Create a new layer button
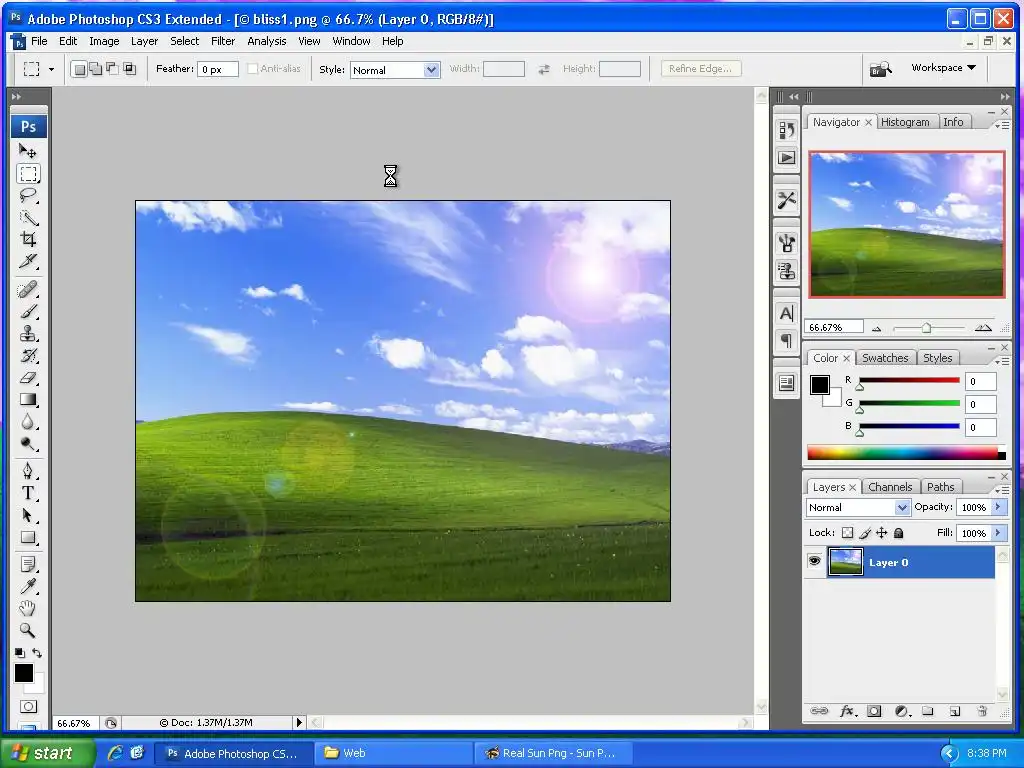The image size is (1024, 768). point(954,711)
